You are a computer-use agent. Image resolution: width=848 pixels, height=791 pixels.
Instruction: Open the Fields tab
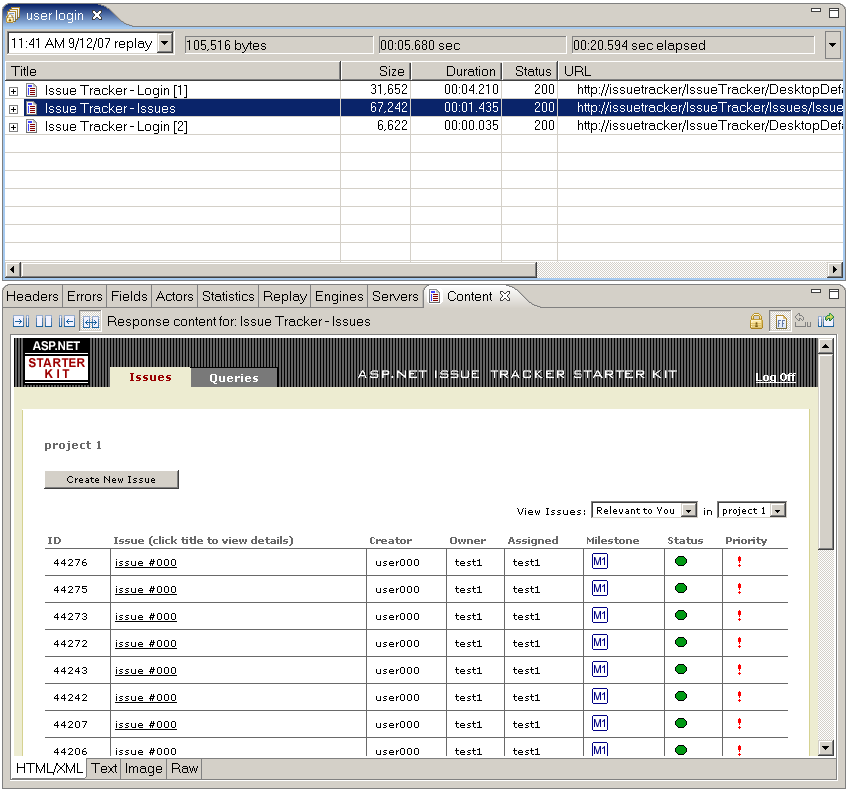pyautogui.click(x=129, y=296)
